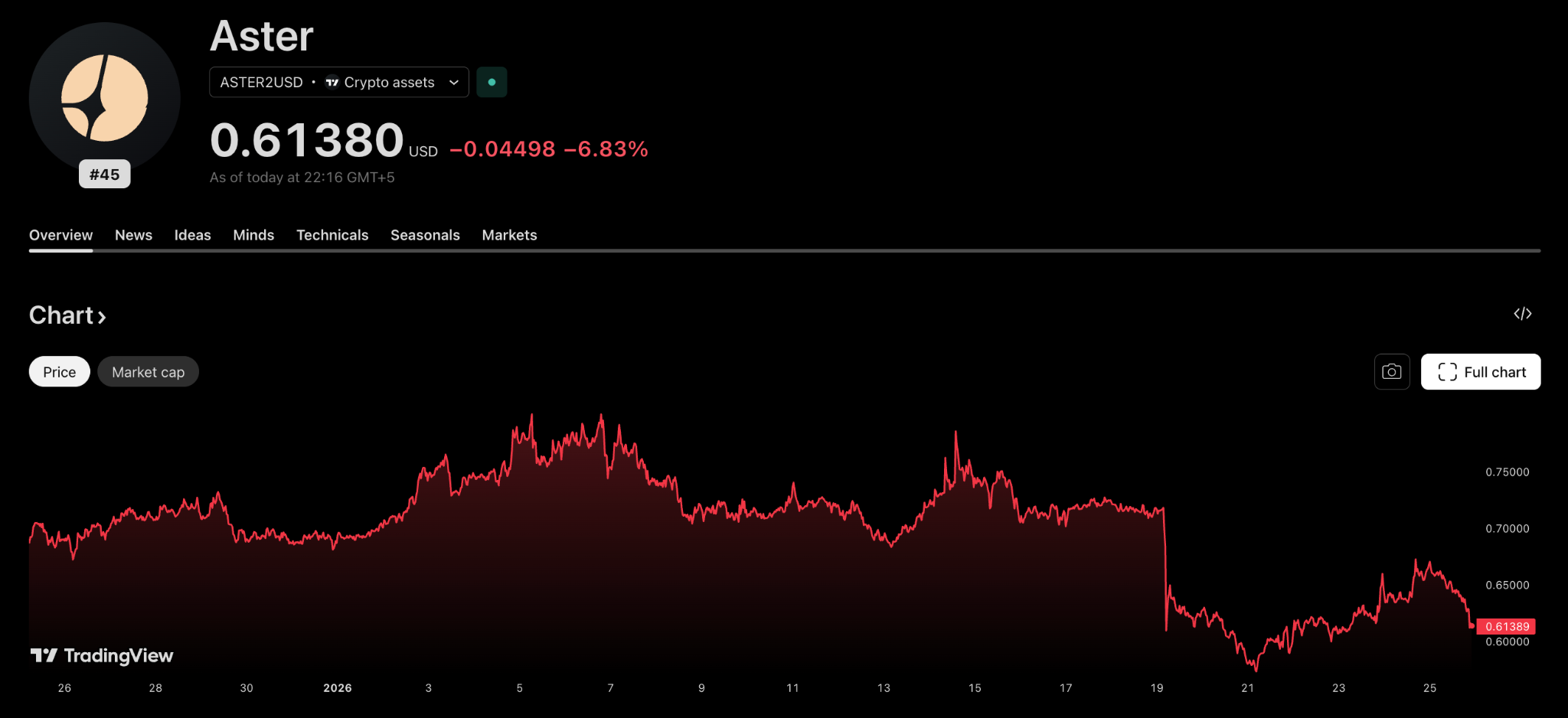Click the 'As of today at 22:16 GMT+5' timestamp

tap(302, 178)
